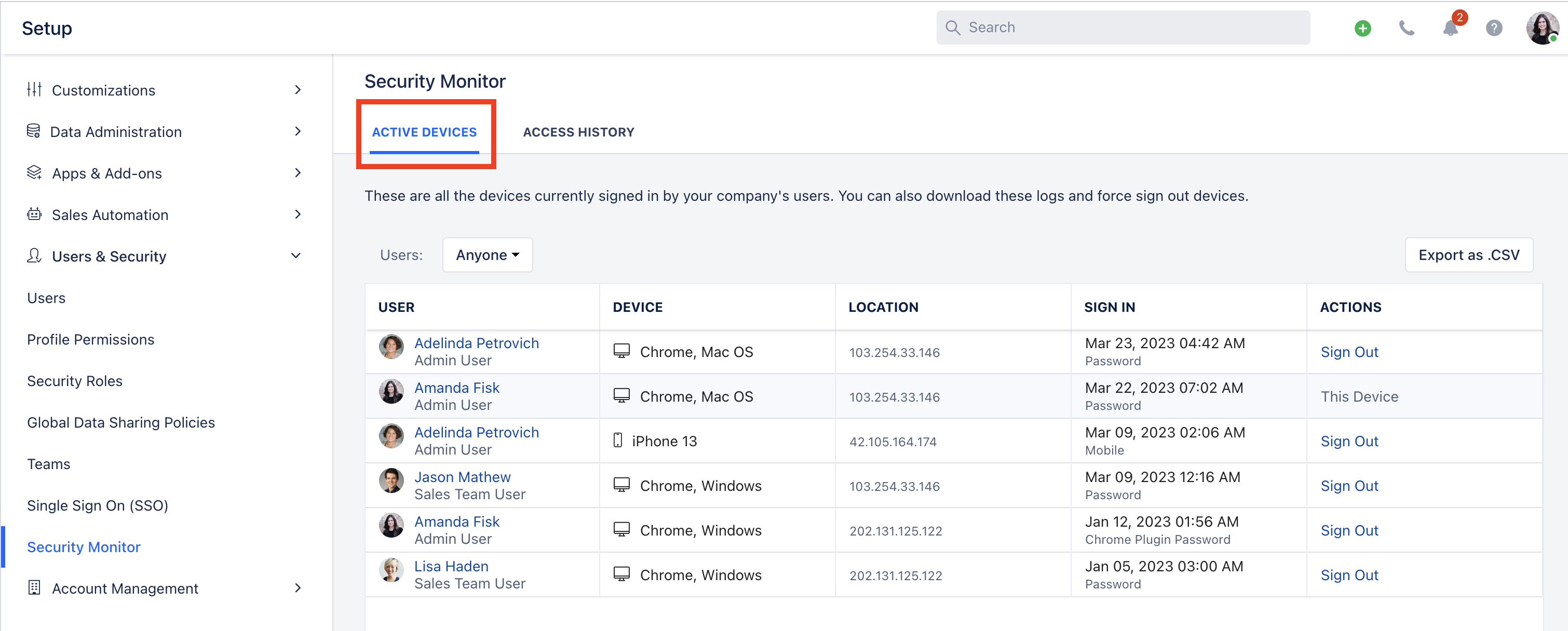Sign out Amanda Fisk's Chrome Windows device
Viewport: 1568px width, 631px height.
[1349, 530]
